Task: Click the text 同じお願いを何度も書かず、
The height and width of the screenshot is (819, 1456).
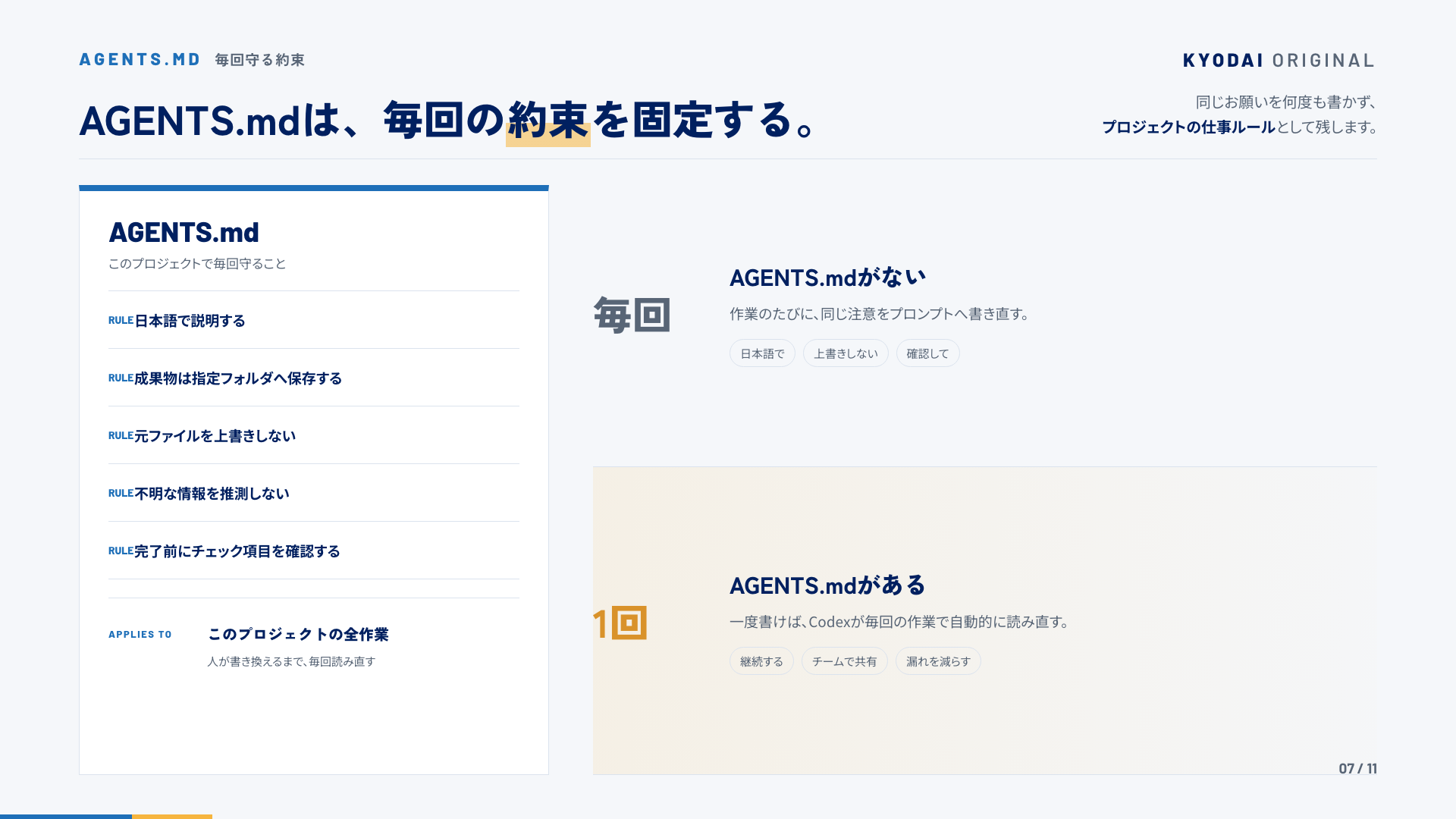Action: pyautogui.click(x=1285, y=102)
